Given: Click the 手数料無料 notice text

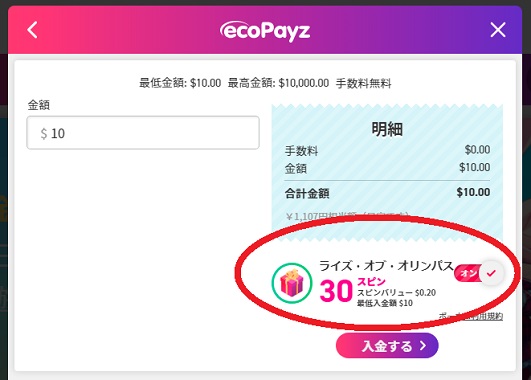Looking at the screenshot, I should click(364, 83).
